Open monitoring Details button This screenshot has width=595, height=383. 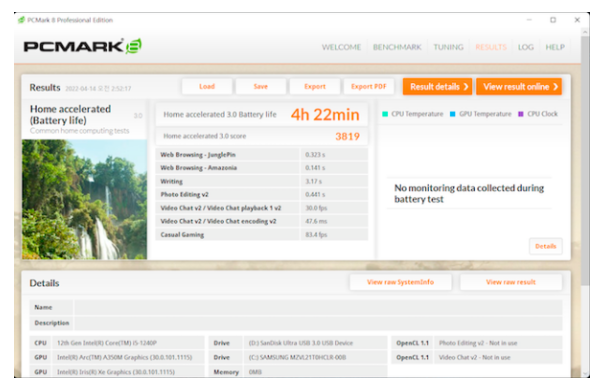(545, 246)
